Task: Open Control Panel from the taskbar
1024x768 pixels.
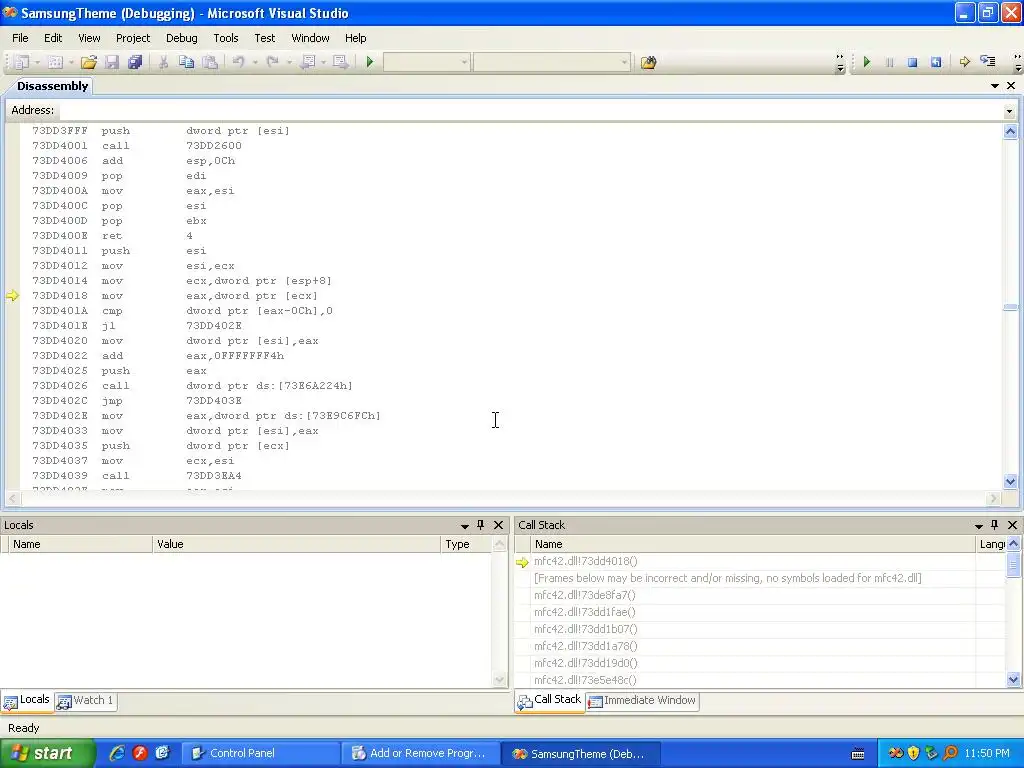Action: [260, 754]
